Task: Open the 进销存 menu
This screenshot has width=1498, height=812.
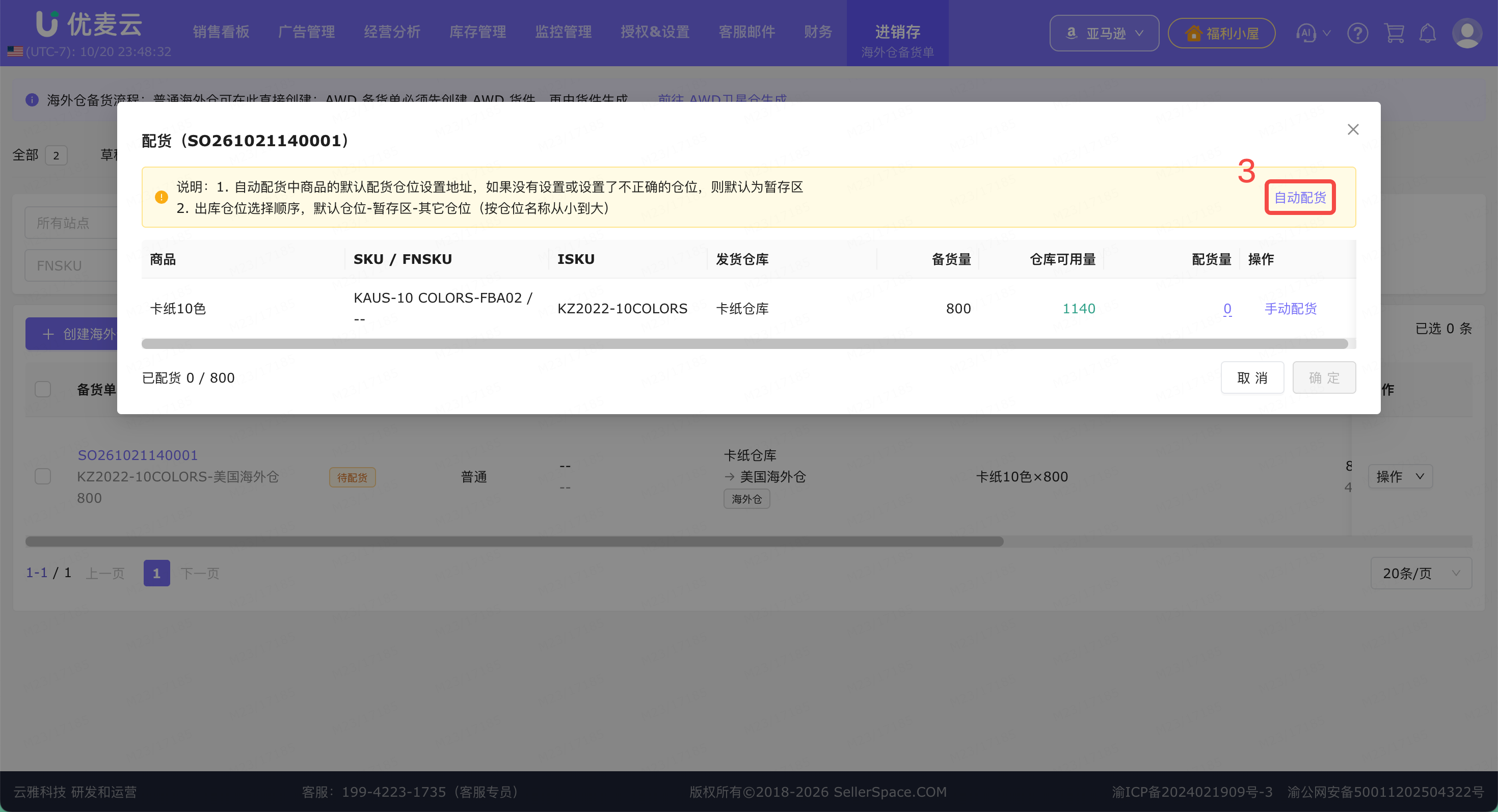Action: click(897, 32)
